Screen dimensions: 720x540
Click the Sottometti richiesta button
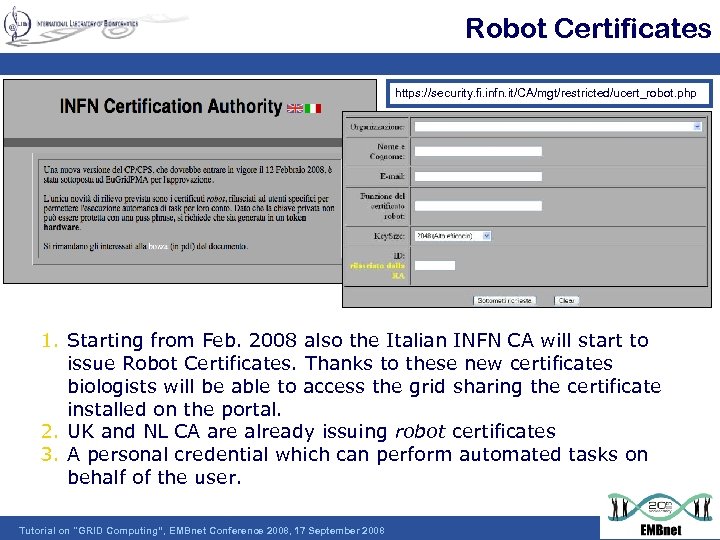click(504, 300)
